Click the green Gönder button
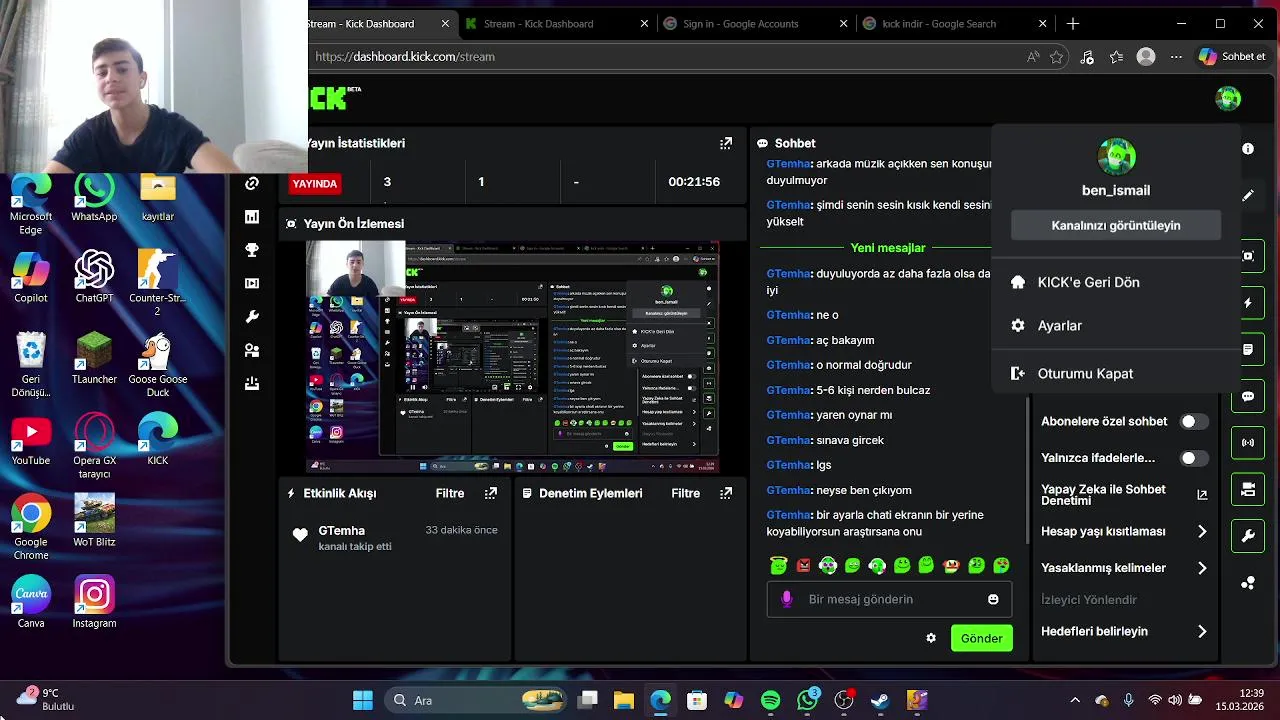Screen dimensions: 1280x720 [x=981, y=638]
